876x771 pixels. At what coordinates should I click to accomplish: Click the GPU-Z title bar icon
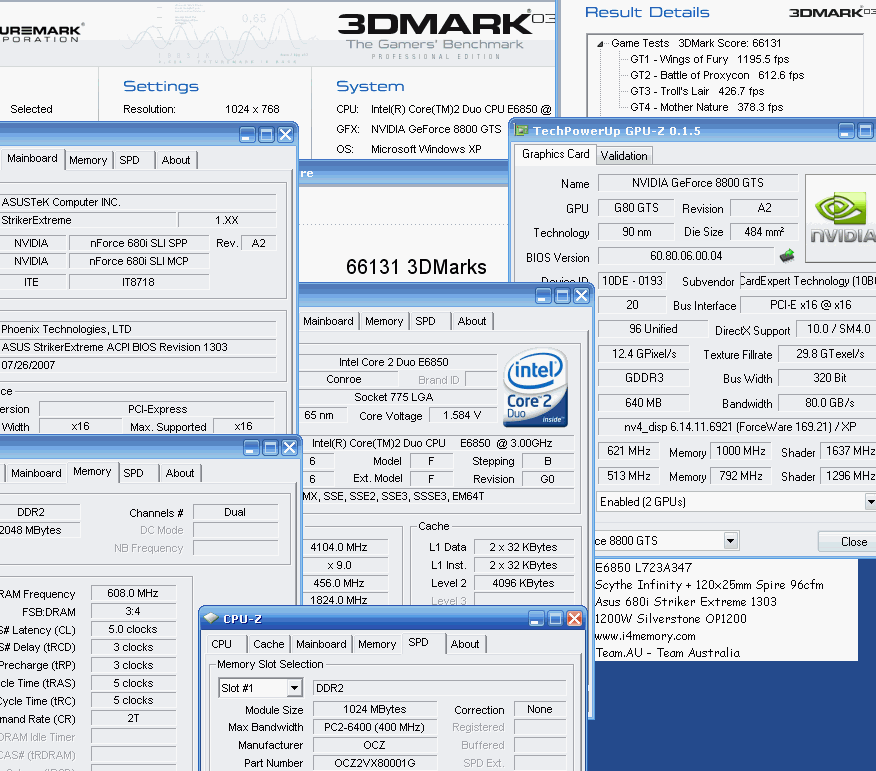pos(521,130)
